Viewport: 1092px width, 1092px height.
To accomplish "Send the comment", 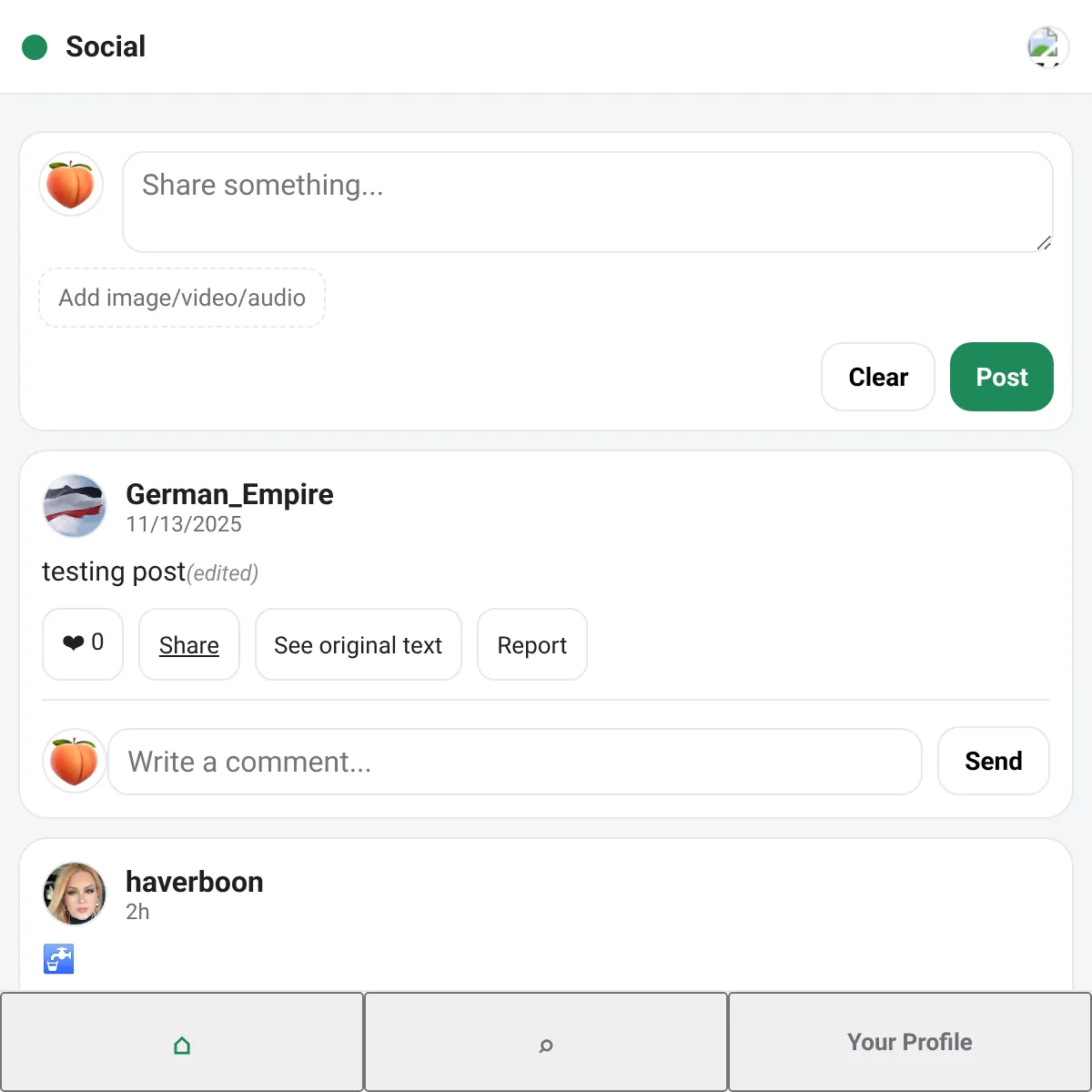I will (993, 761).
